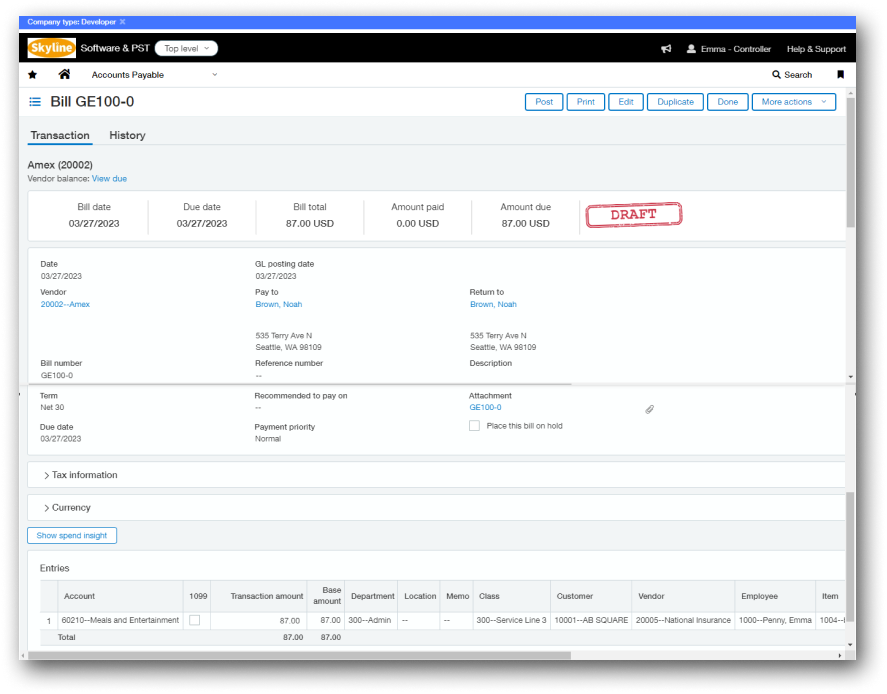Screen dimensions: 887x694
Task: Check Place this bill on hold
Action: 474,426
